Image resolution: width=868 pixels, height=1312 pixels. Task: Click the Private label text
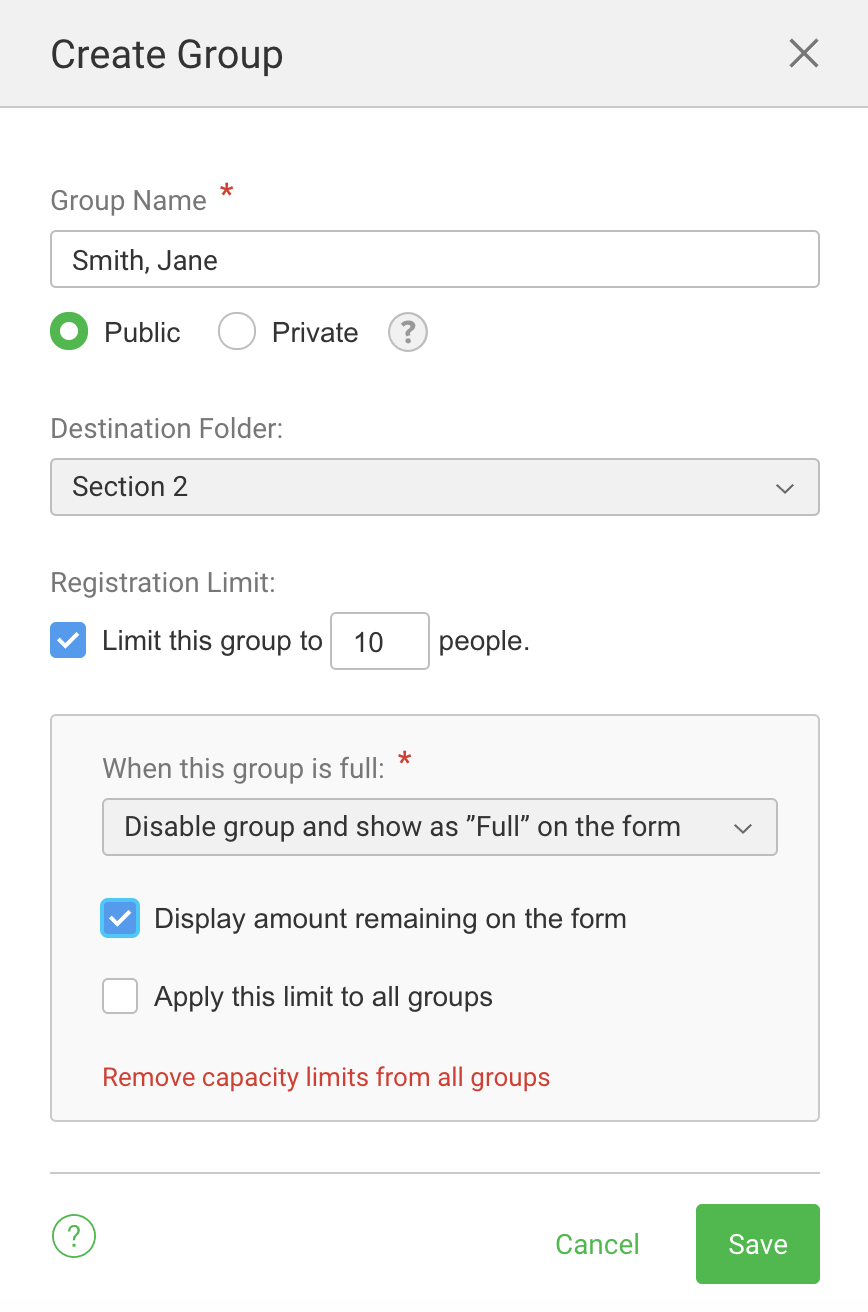click(x=315, y=333)
